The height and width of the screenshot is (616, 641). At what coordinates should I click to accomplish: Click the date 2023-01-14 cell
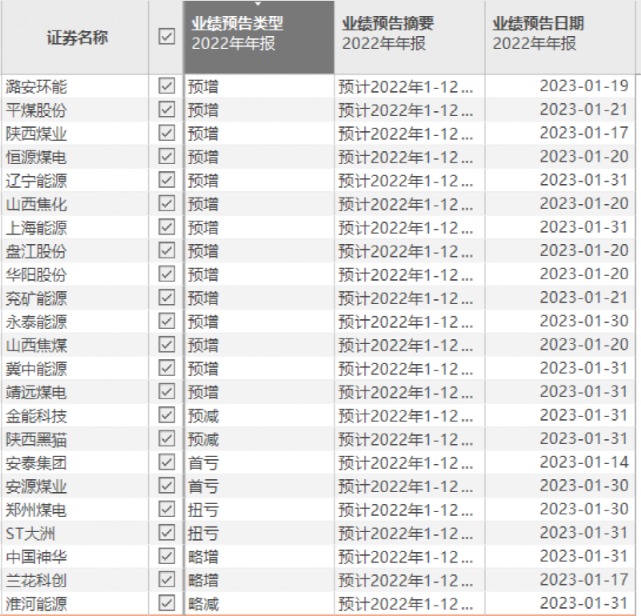click(584, 463)
